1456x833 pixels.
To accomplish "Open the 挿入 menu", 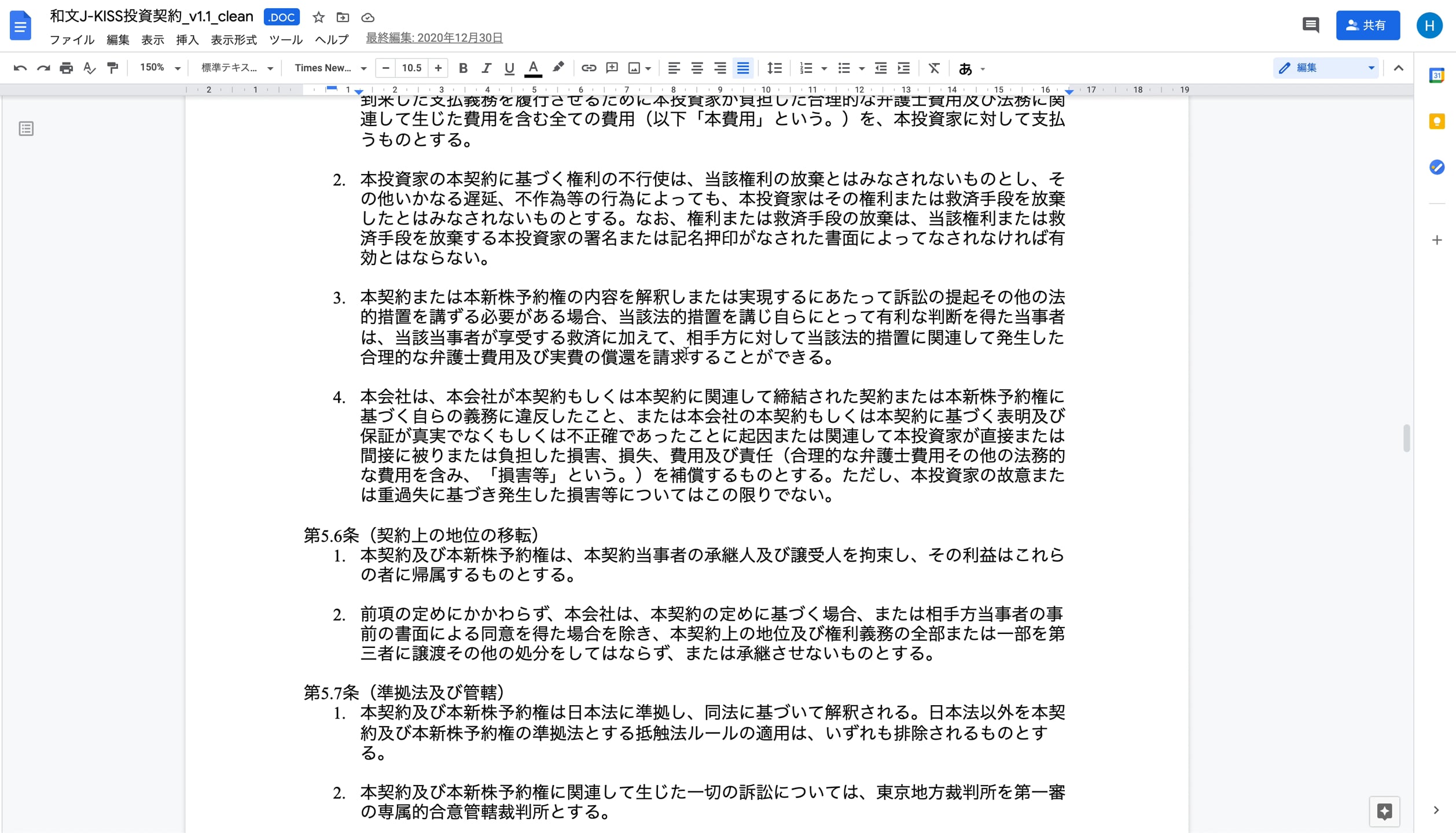I will coord(186,40).
